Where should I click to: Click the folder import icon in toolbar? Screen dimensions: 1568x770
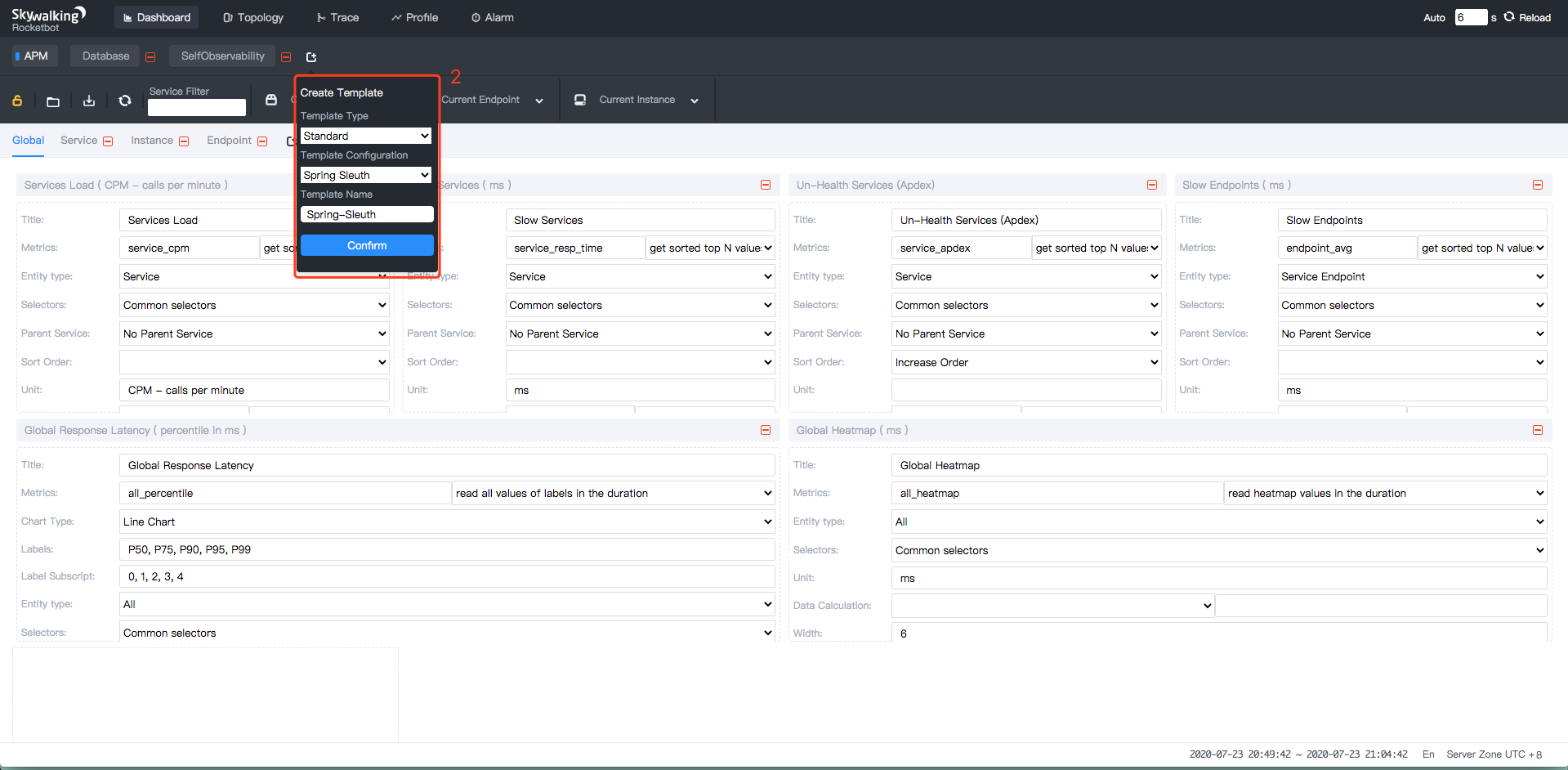tap(53, 101)
